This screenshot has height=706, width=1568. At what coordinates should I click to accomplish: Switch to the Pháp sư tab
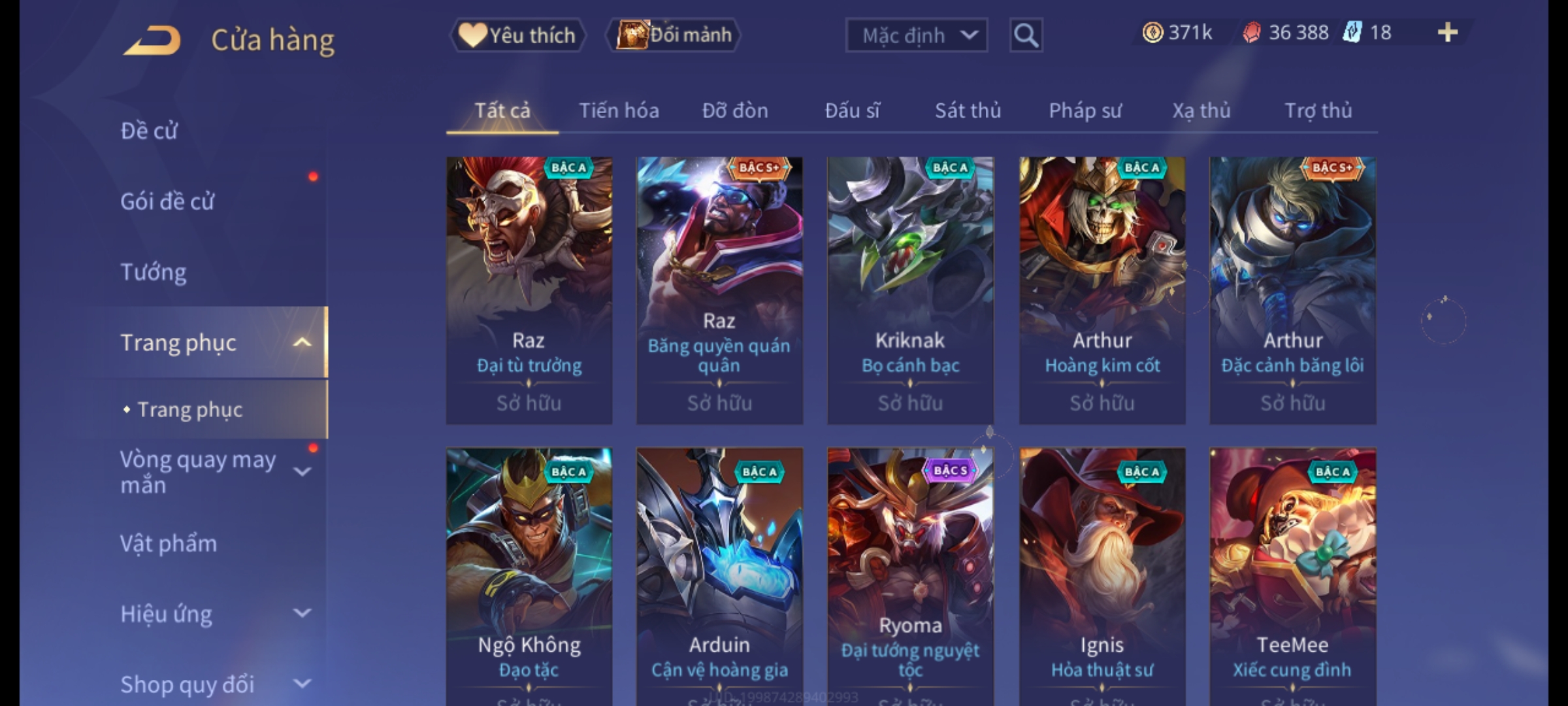click(x=1085, y=110)
